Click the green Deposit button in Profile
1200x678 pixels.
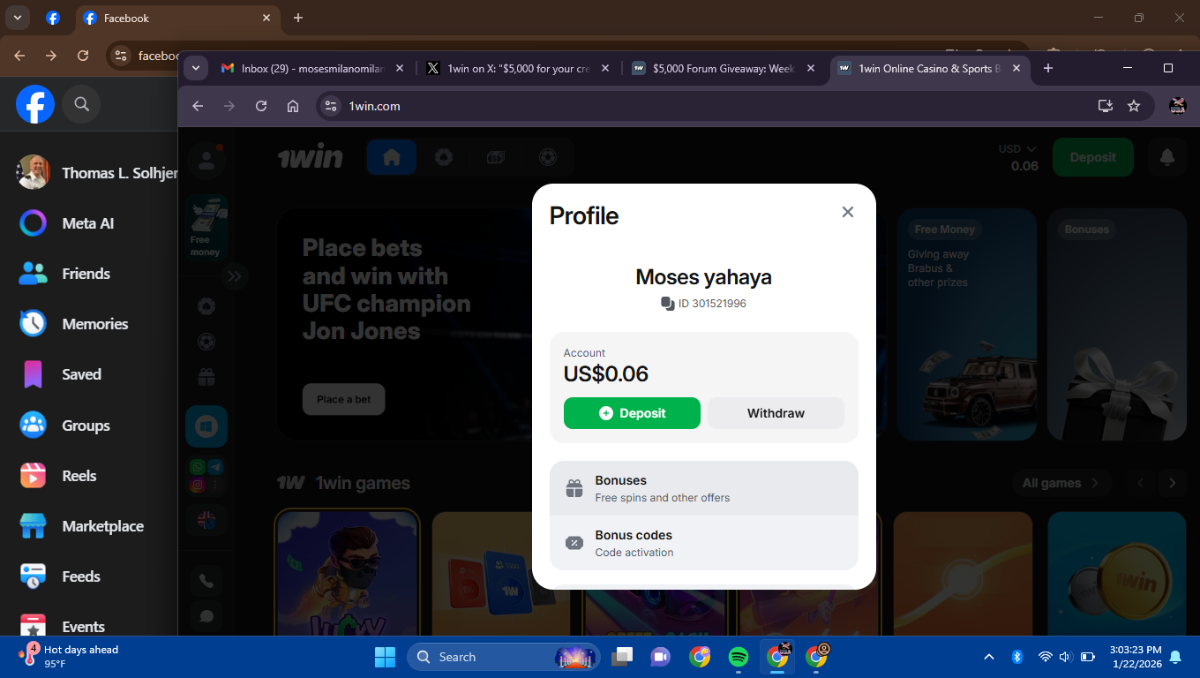632,413
